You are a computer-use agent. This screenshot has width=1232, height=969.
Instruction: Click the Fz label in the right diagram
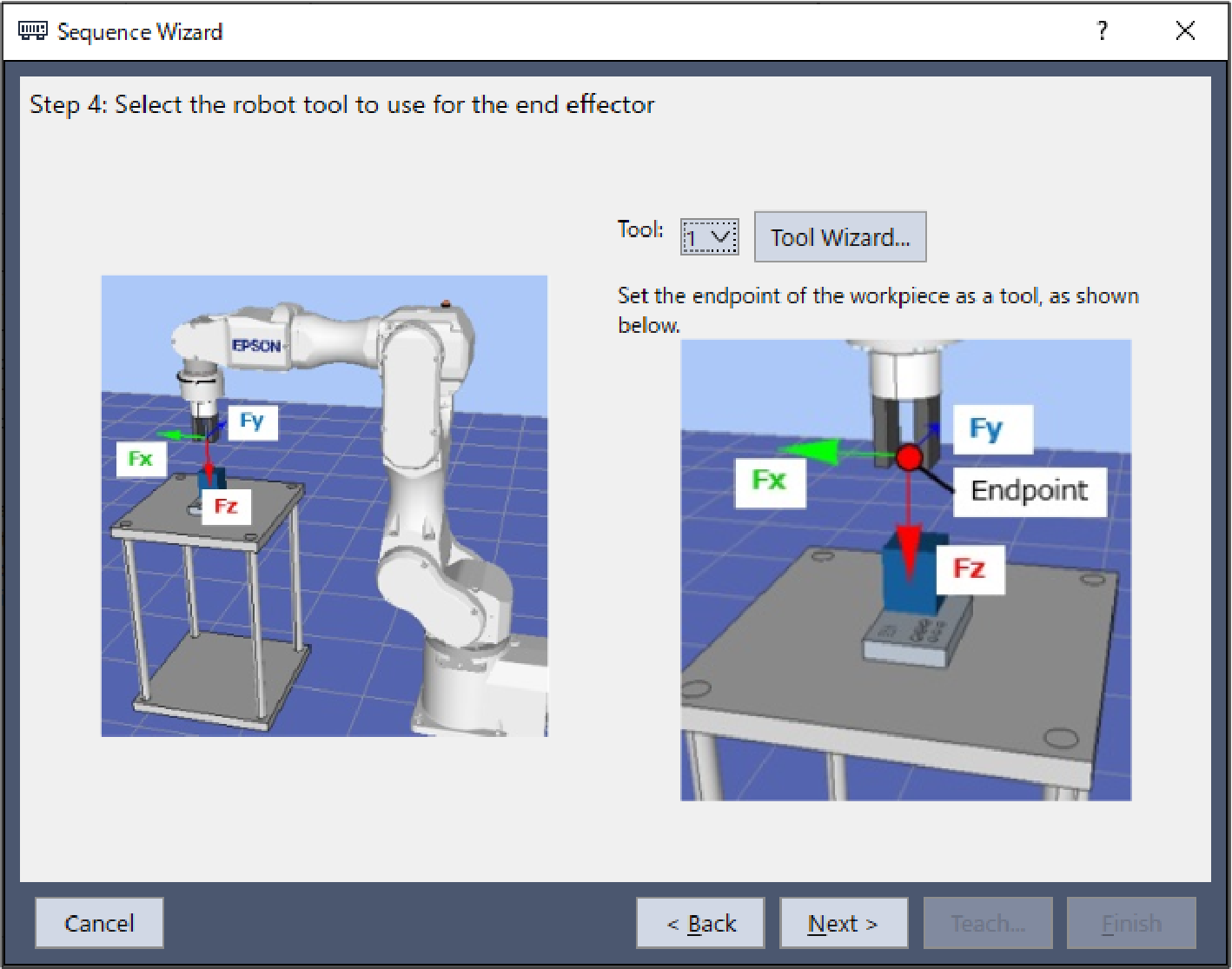tap(969, 569)
